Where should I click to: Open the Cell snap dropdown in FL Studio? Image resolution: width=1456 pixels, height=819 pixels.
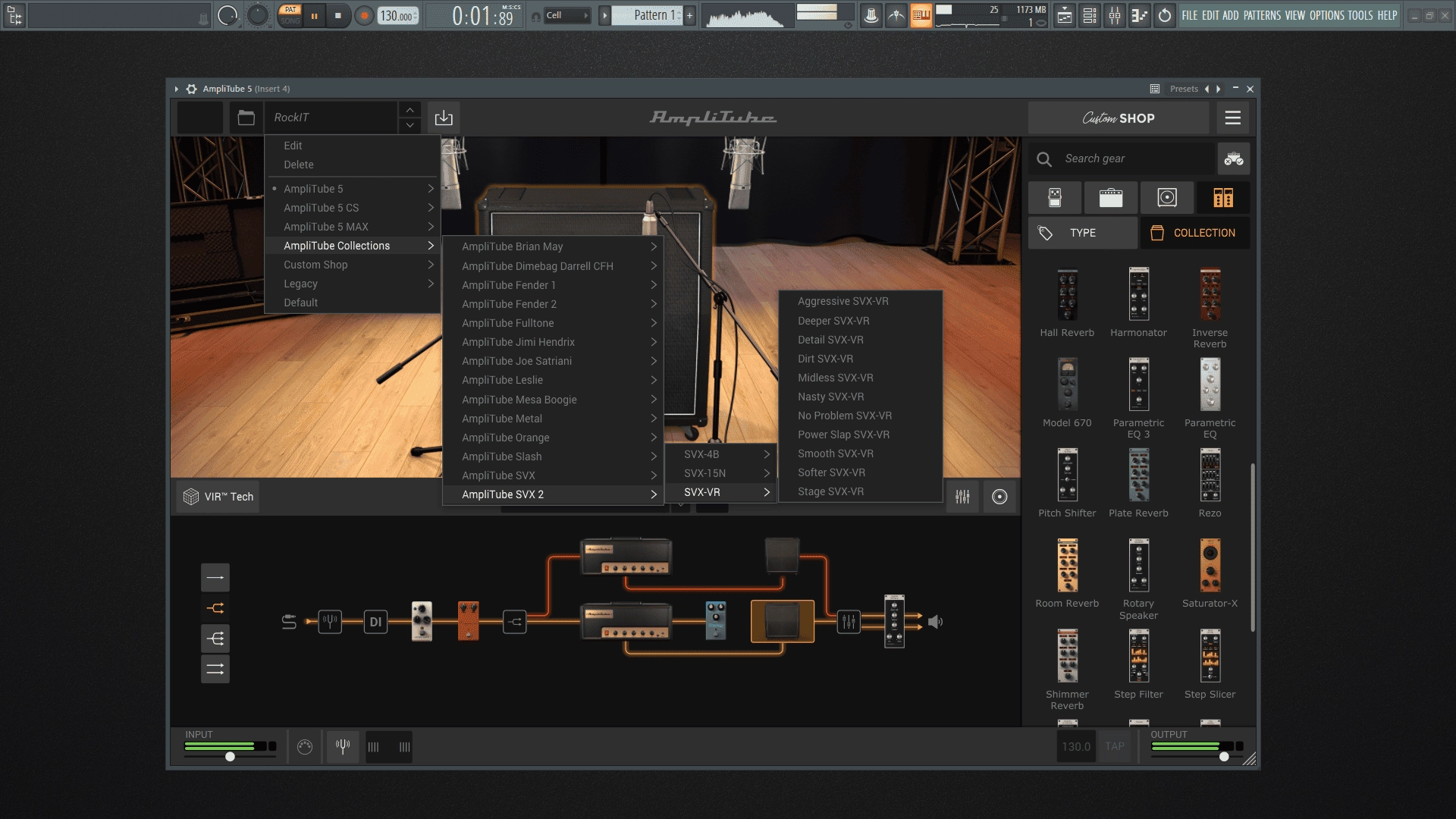568,15
